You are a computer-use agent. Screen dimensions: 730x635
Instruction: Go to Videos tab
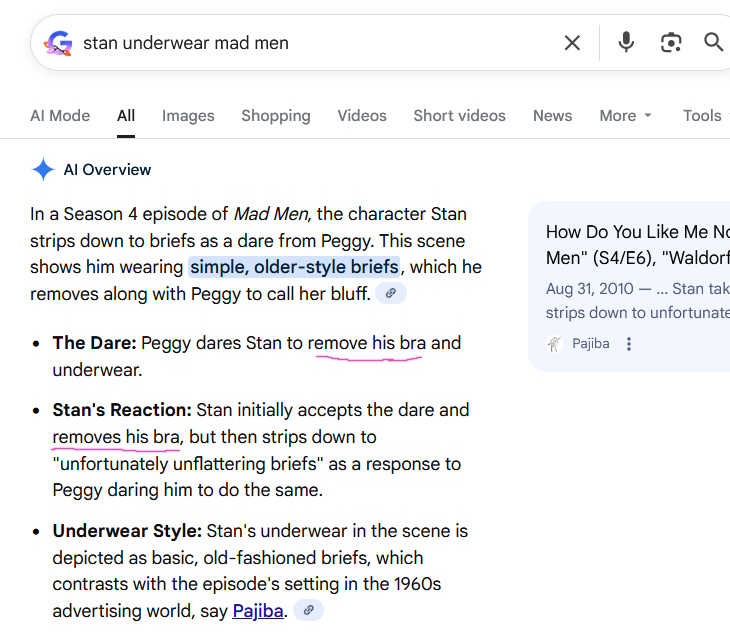pyautogui.click(x=362, y=115)
